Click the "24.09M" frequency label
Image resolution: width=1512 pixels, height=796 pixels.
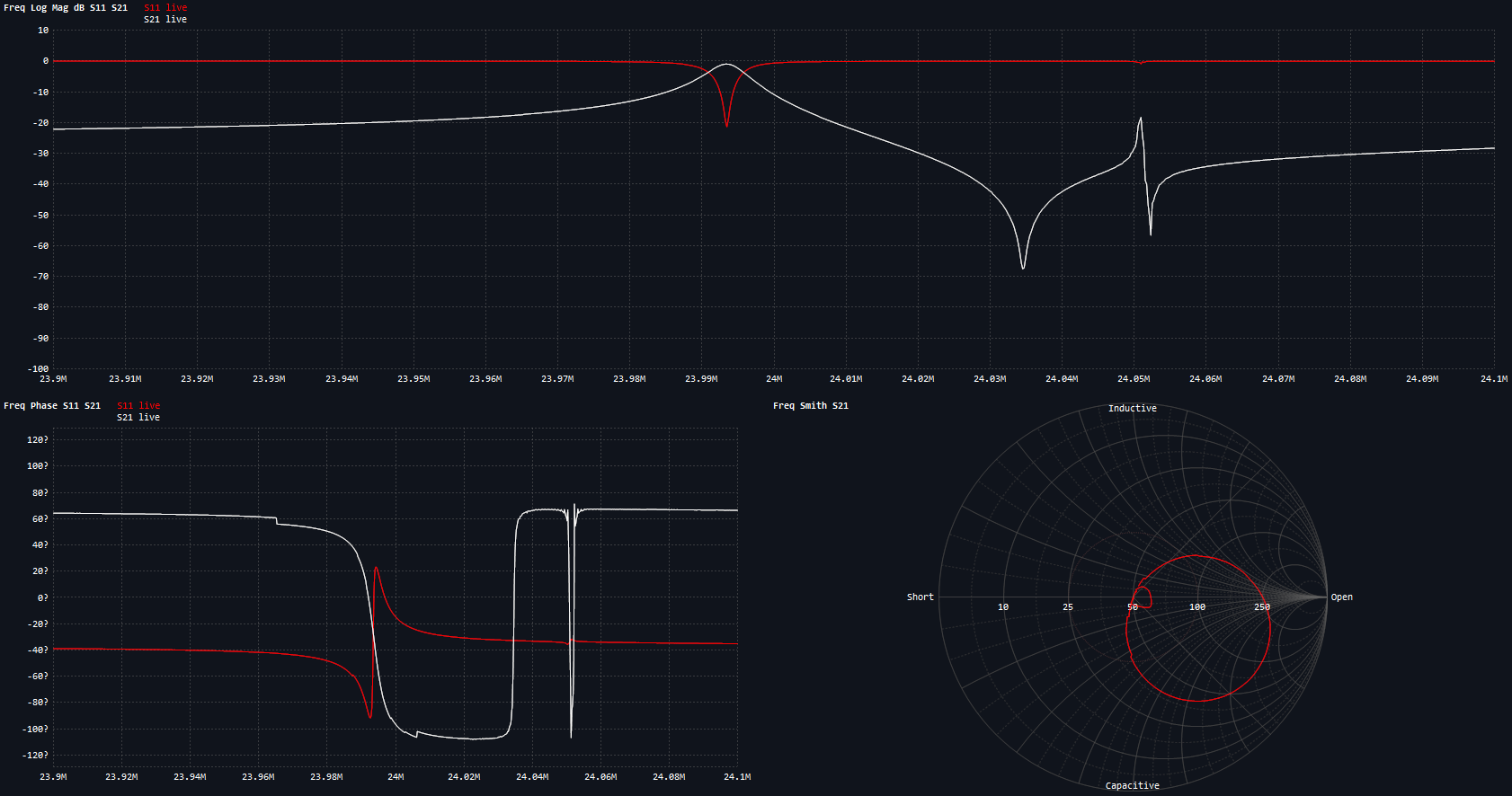pyautogui.click(x=1422, y=378)
